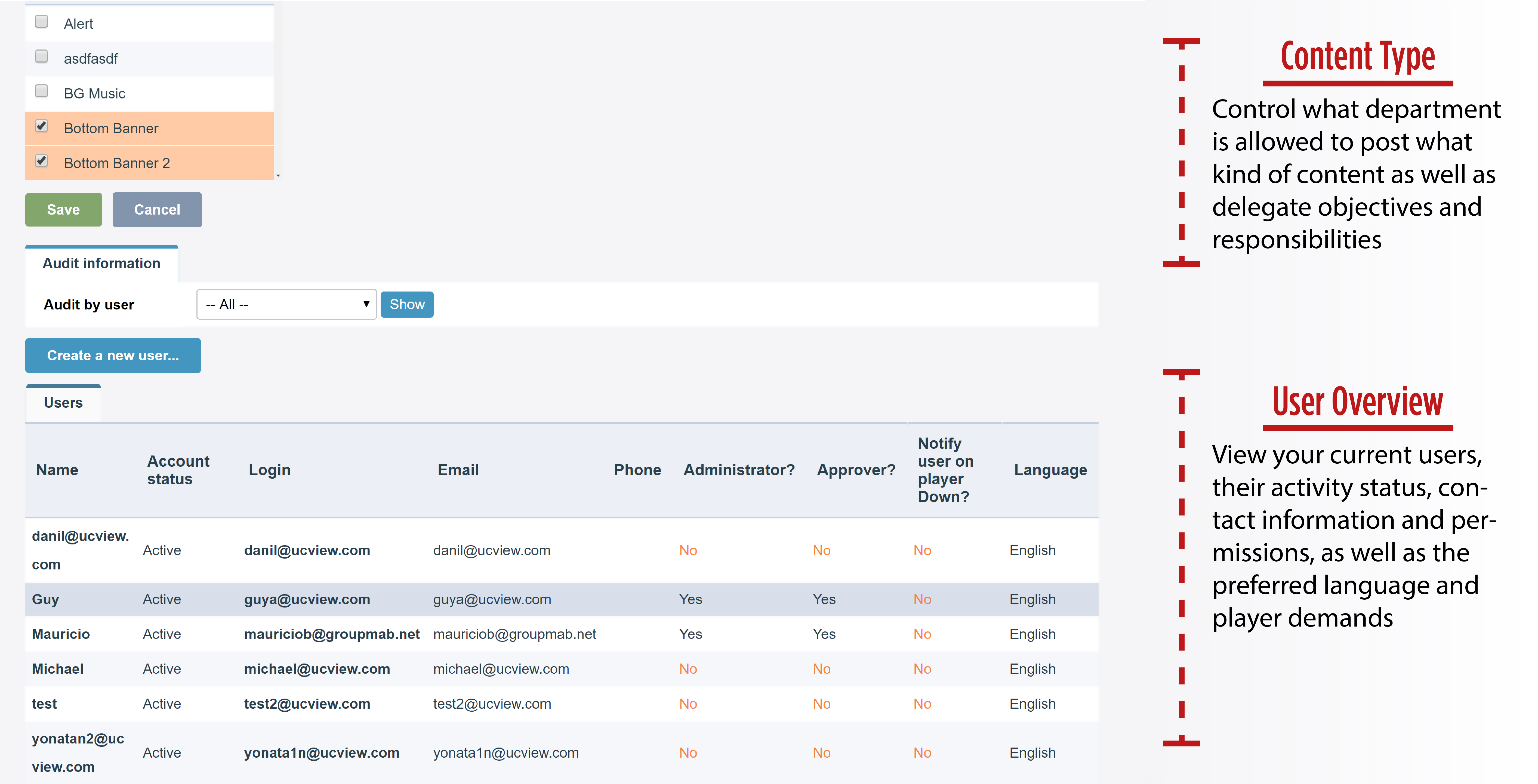Uncheck the Bottom Banner checkbox
Image resolution: width=1538 pixels, height=784 pixels.
41,126
